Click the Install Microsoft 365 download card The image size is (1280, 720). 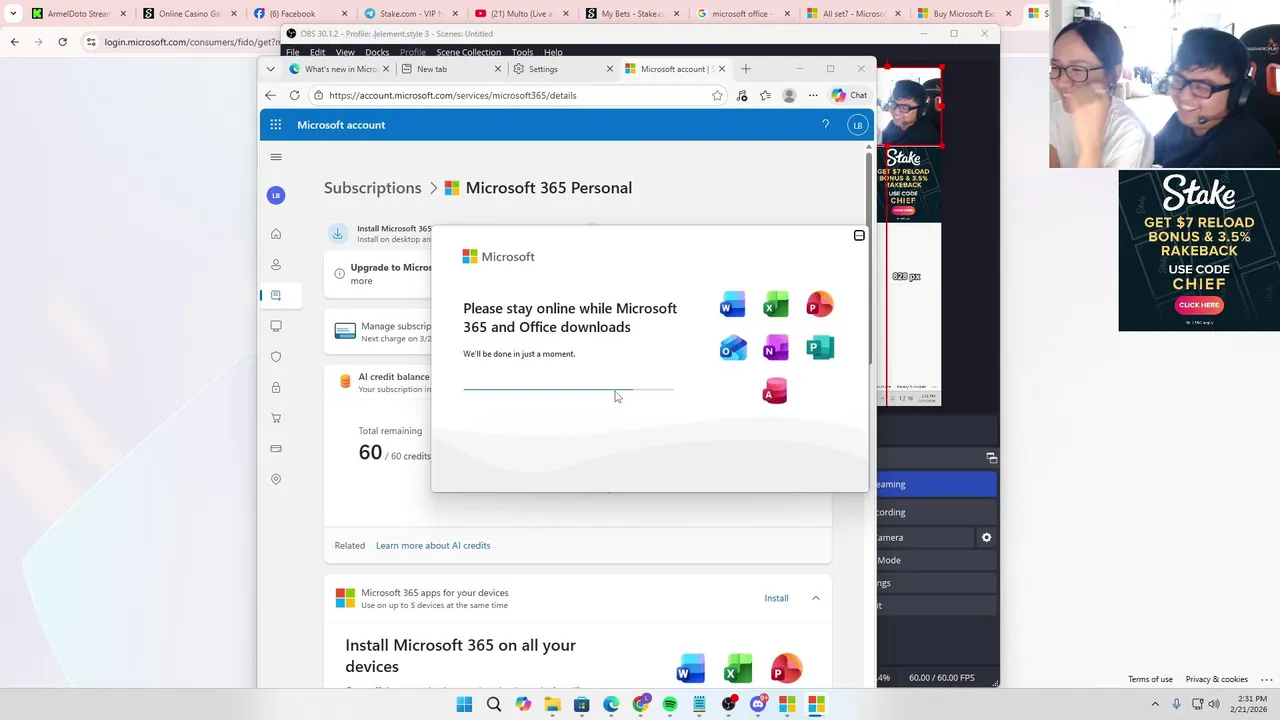pyautogui.click(x=378, y=234)
